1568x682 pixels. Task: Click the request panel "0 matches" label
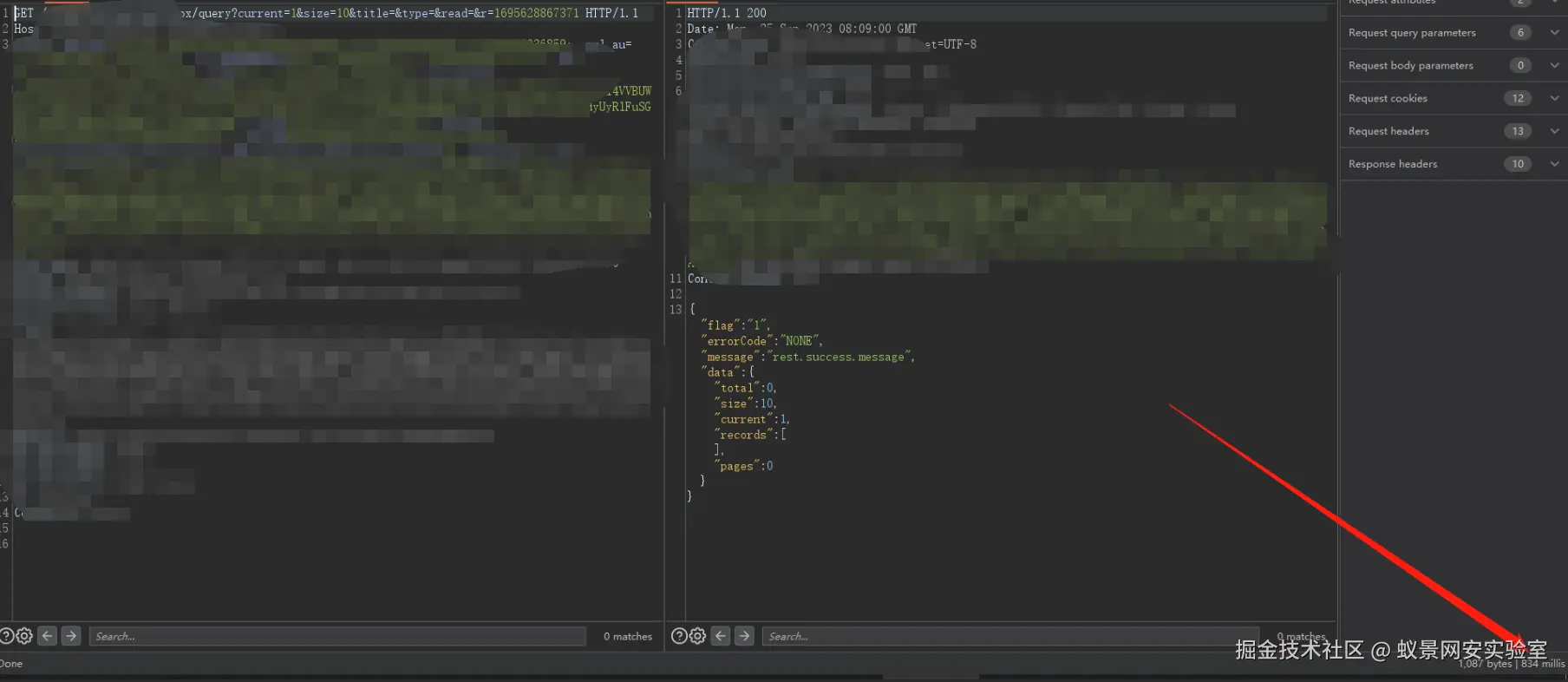point(628,636)
